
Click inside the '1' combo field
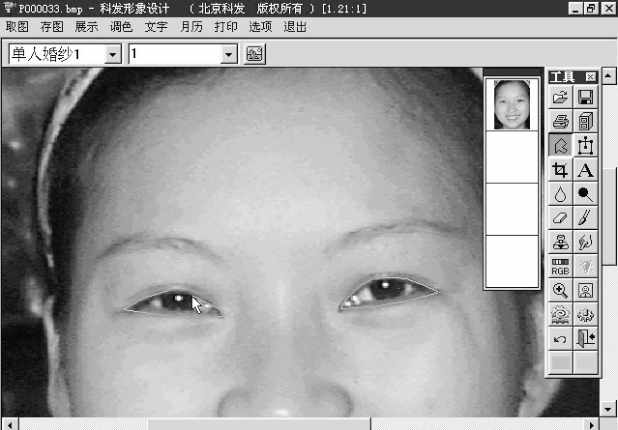coord(175,54)
